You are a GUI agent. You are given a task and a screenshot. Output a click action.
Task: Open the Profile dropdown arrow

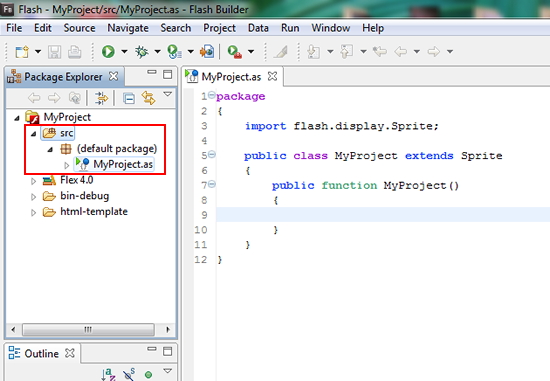tap(190, 52)
